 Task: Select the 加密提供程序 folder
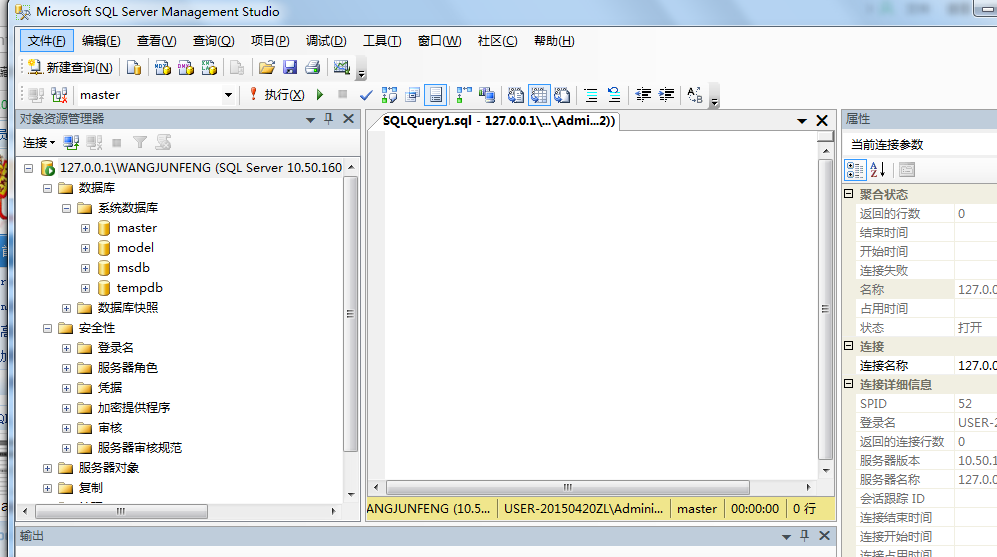tap(133, 408)
